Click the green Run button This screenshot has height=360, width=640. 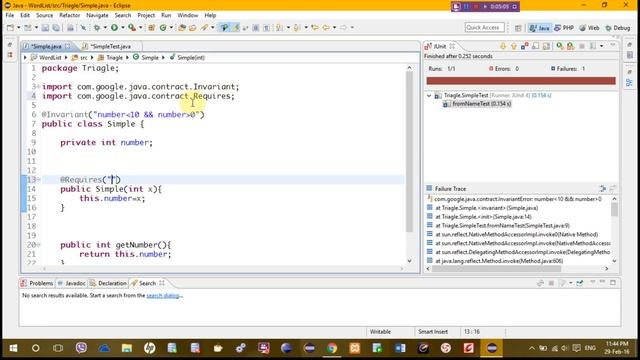coord(114,27)
